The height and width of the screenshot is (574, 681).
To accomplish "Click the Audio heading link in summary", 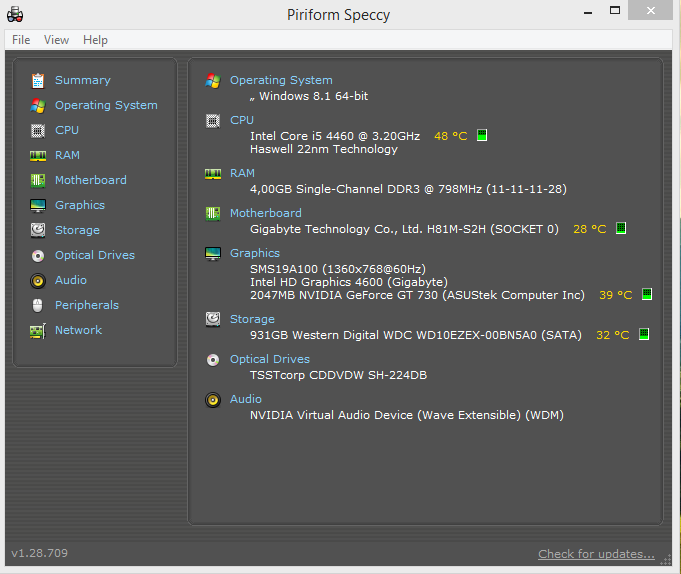I will (246, 399).
